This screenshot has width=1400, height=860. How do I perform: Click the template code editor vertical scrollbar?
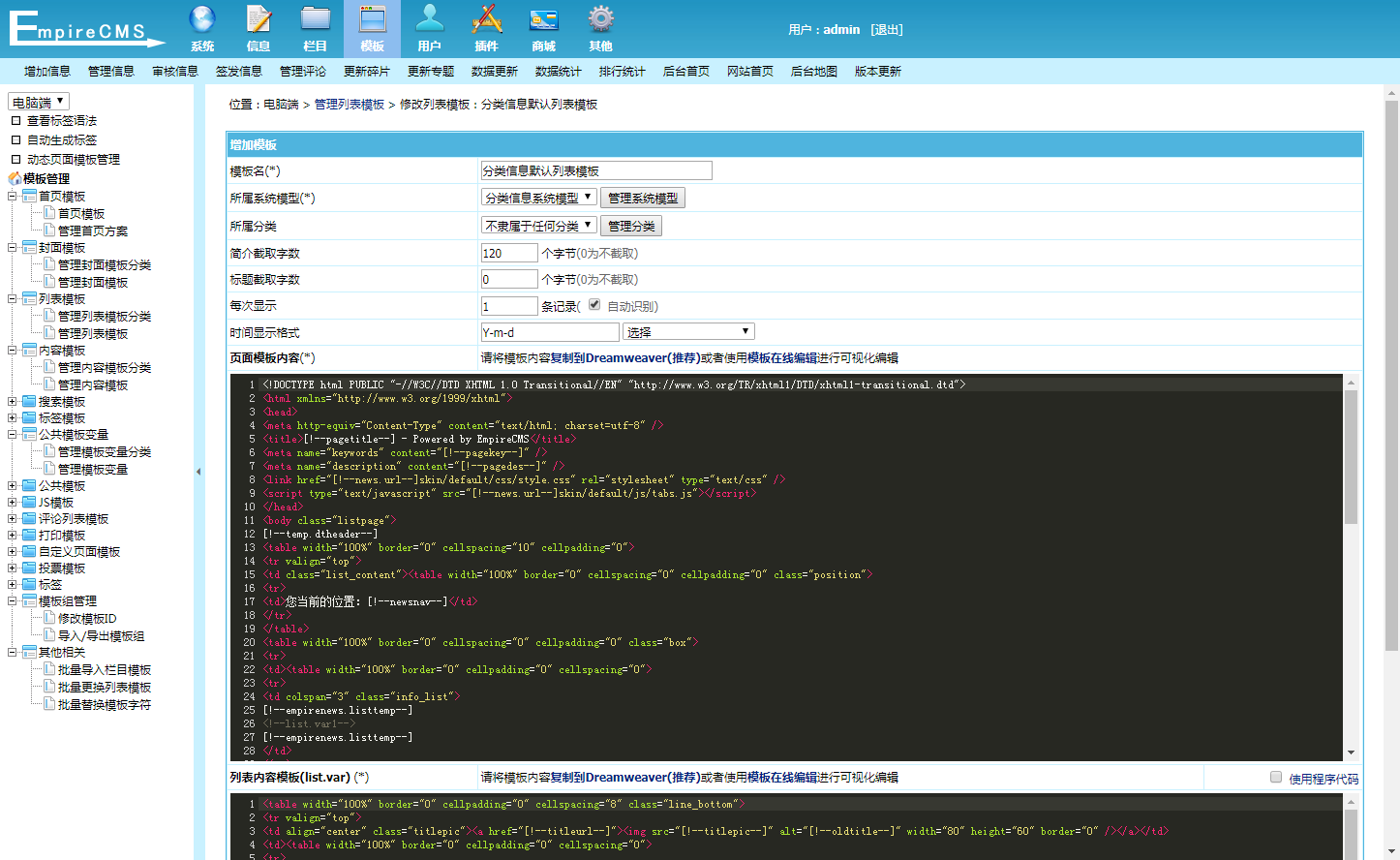point(1351,568)
